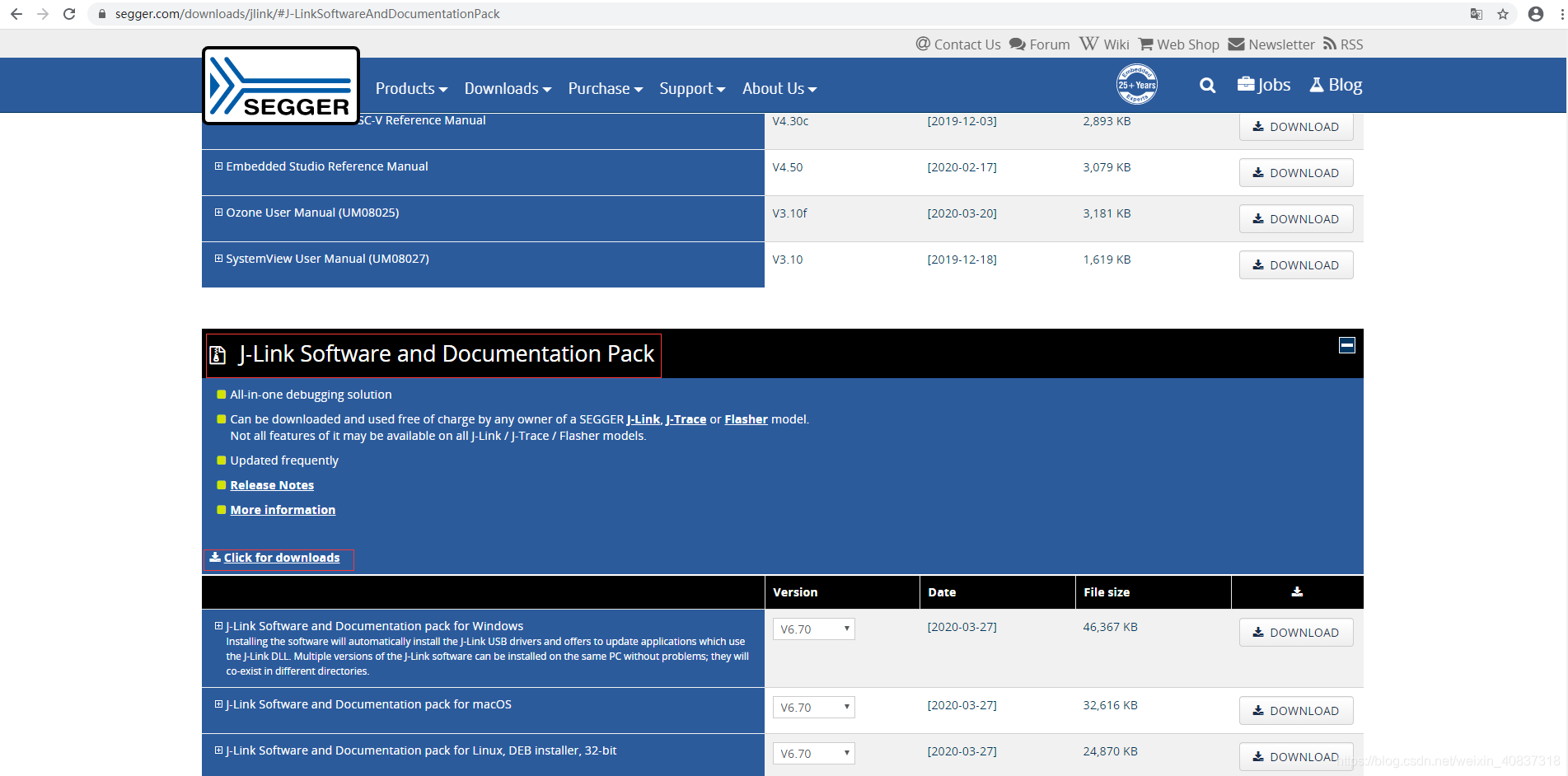
Task: Go back using browser back arrow
Action: click(x=16, y=14)
